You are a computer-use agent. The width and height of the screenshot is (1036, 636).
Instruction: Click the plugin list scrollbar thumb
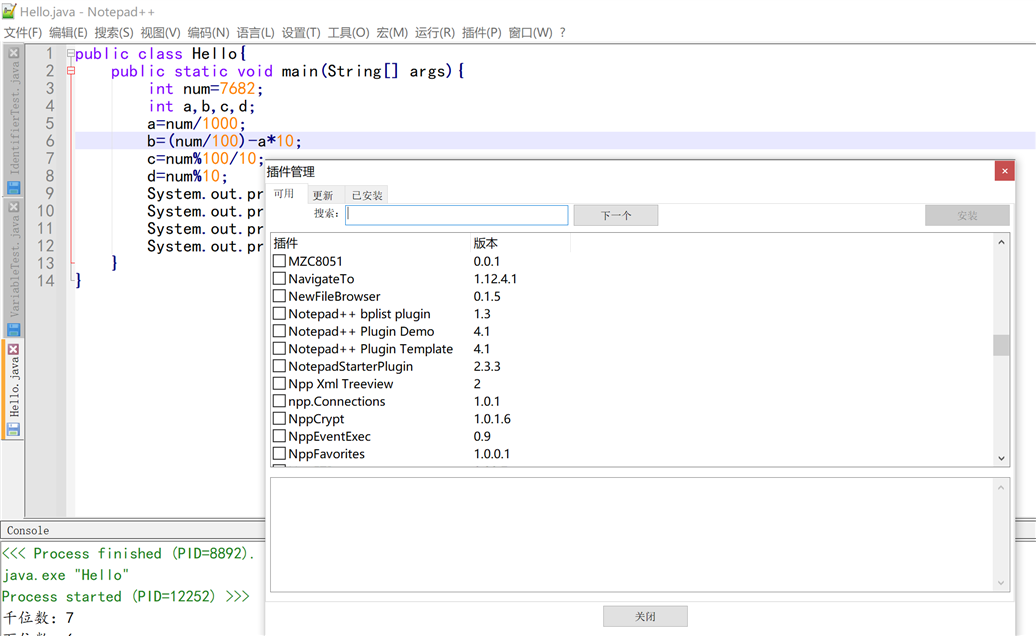click(1001, 345)
